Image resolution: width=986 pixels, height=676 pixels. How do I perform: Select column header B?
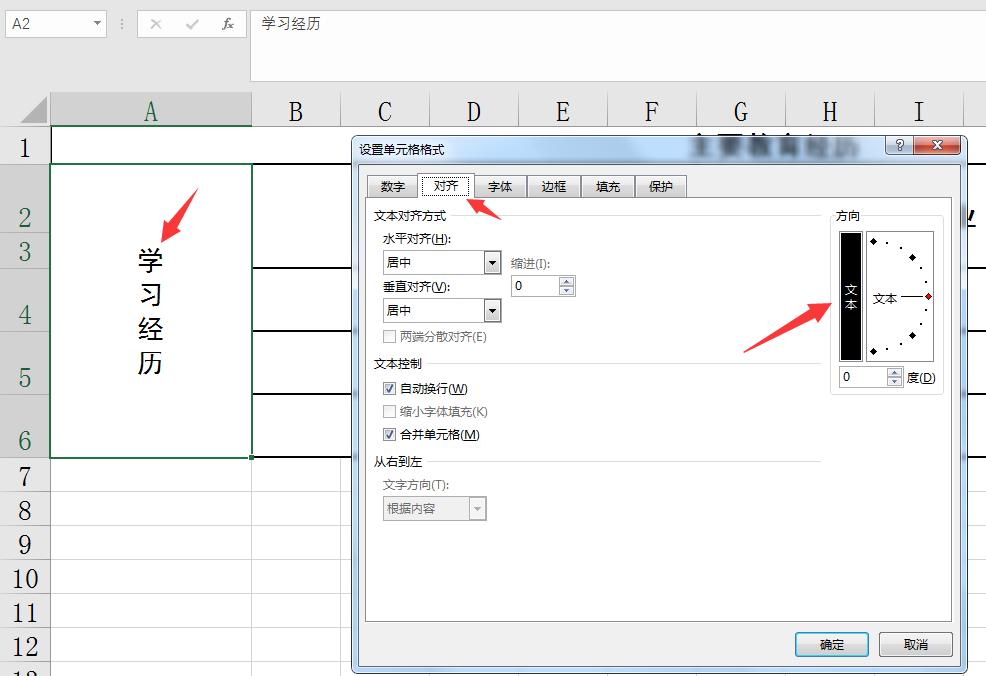tap(296, 111)
